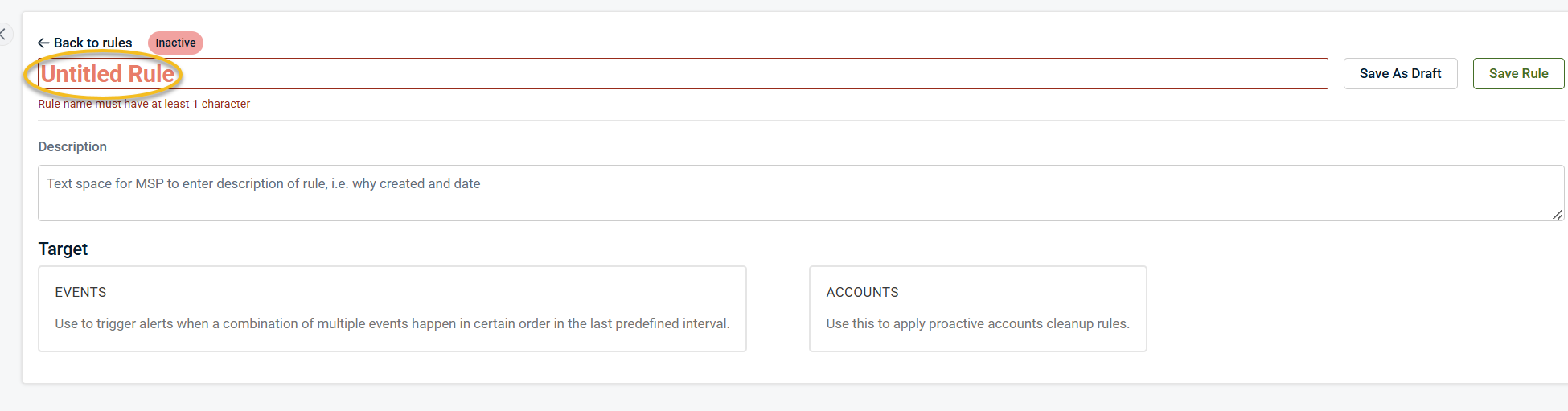
Task: Collapse the sidebar with the left chevron
Action: 3,34
